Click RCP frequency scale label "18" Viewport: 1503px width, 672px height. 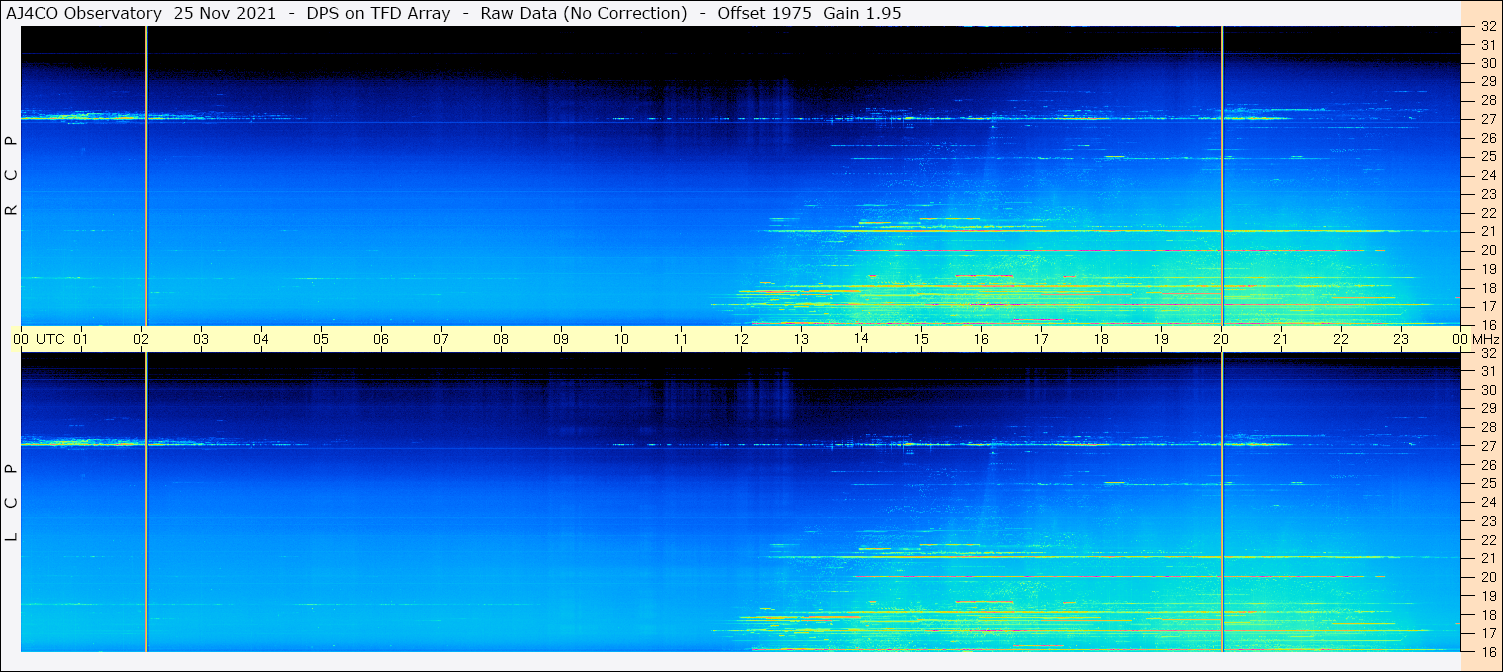click(x=1488, y=287)
